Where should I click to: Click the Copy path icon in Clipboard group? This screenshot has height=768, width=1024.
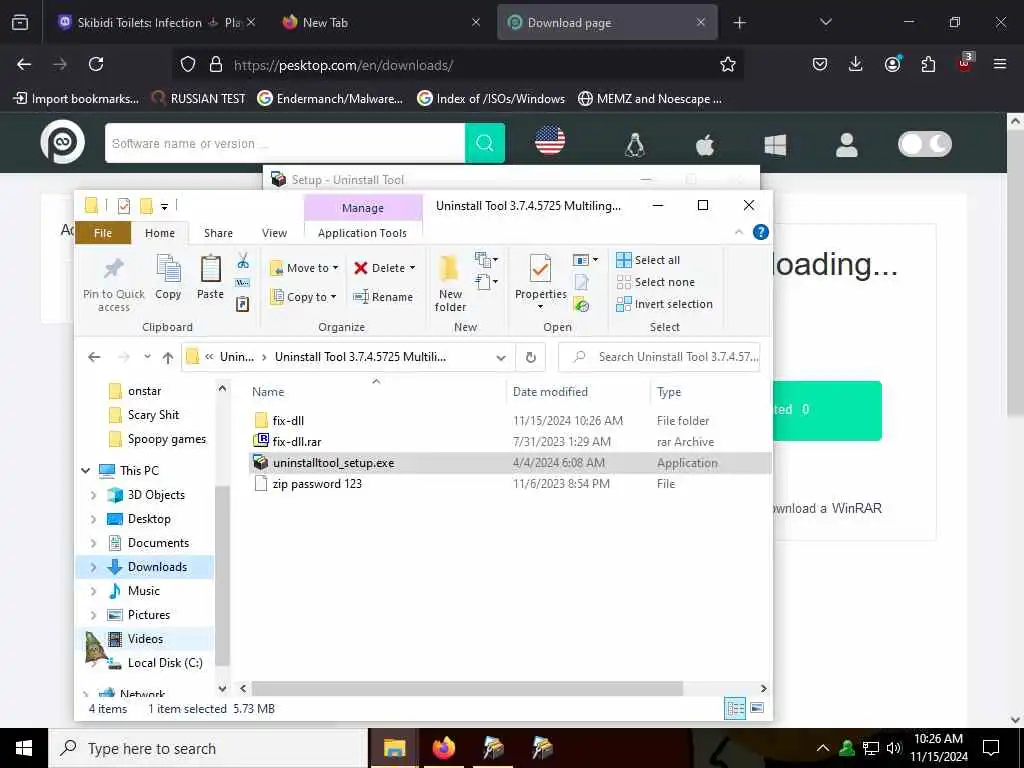242,283
